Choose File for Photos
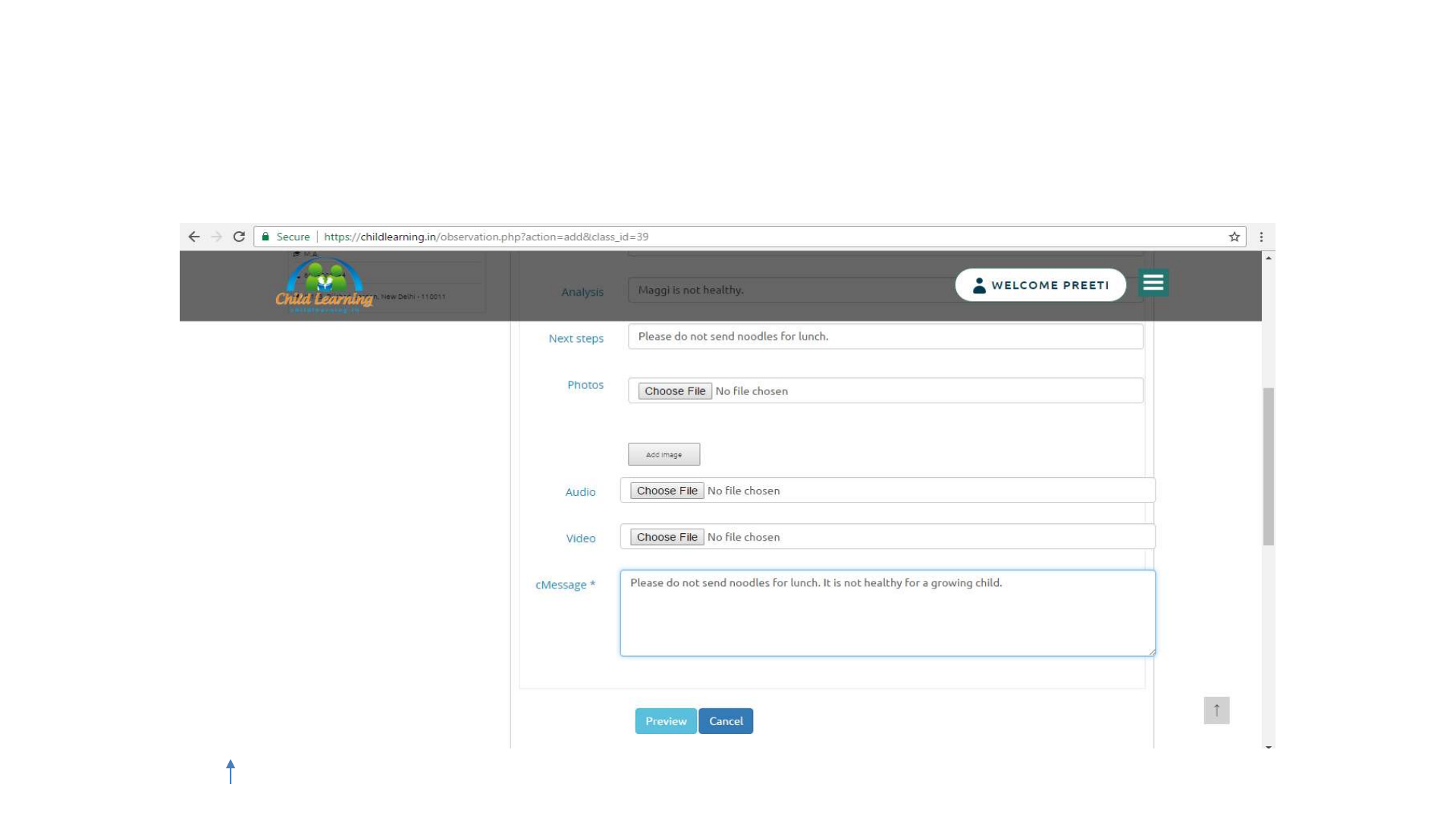The image size is (1456, 819). 674,391
